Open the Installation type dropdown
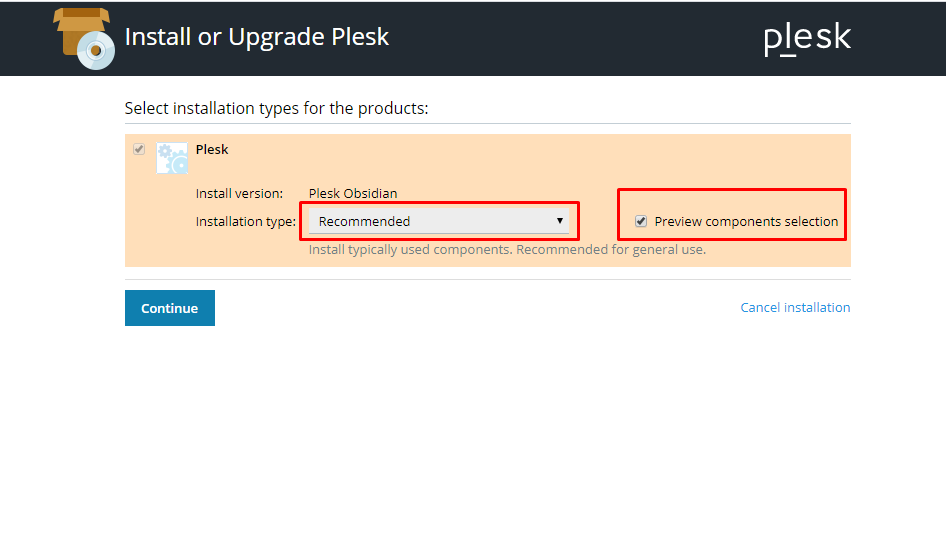The height and width of the screenshot is (535, 946). click(x=439, y=221)
